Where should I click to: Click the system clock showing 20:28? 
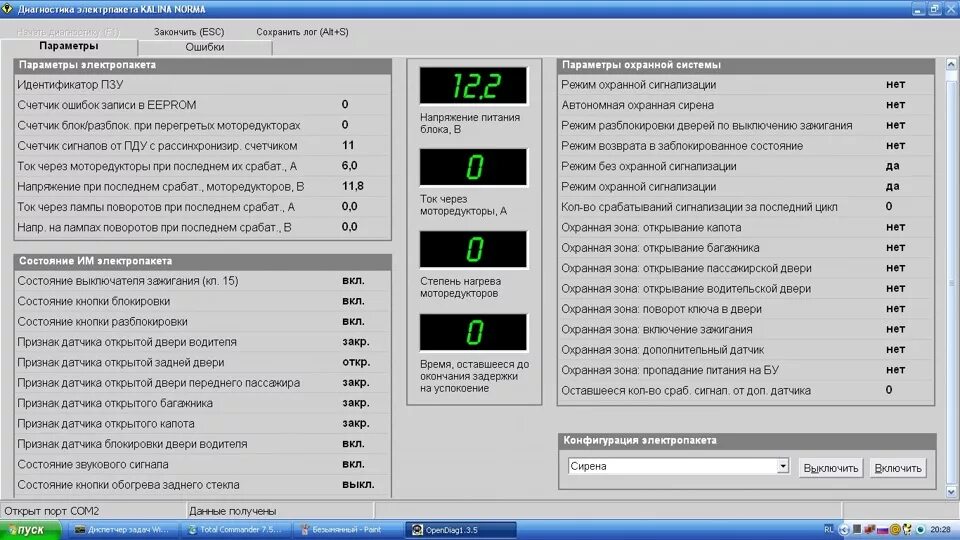[x=940, y=530]
